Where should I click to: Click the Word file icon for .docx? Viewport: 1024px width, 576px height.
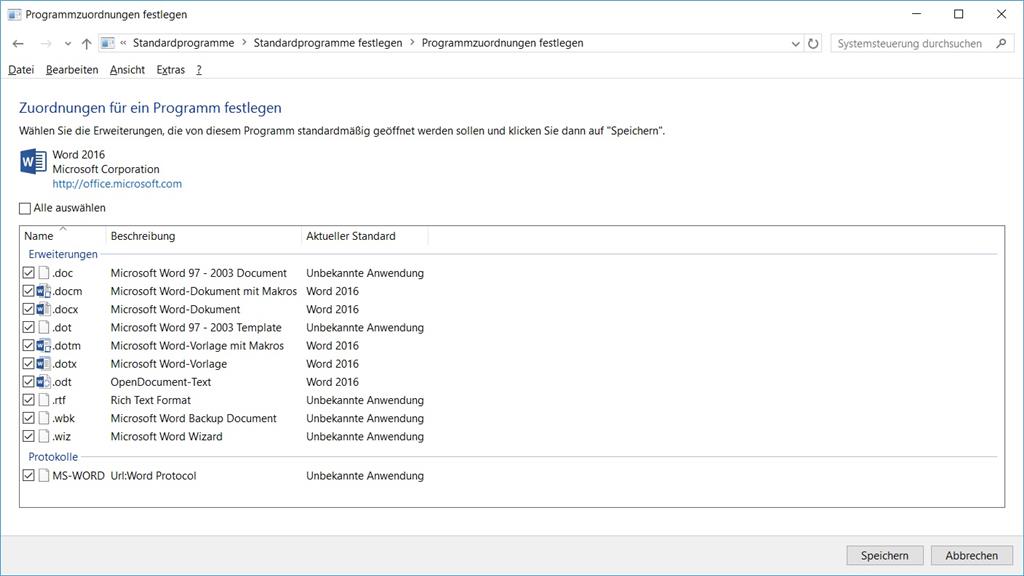(44, 310)
